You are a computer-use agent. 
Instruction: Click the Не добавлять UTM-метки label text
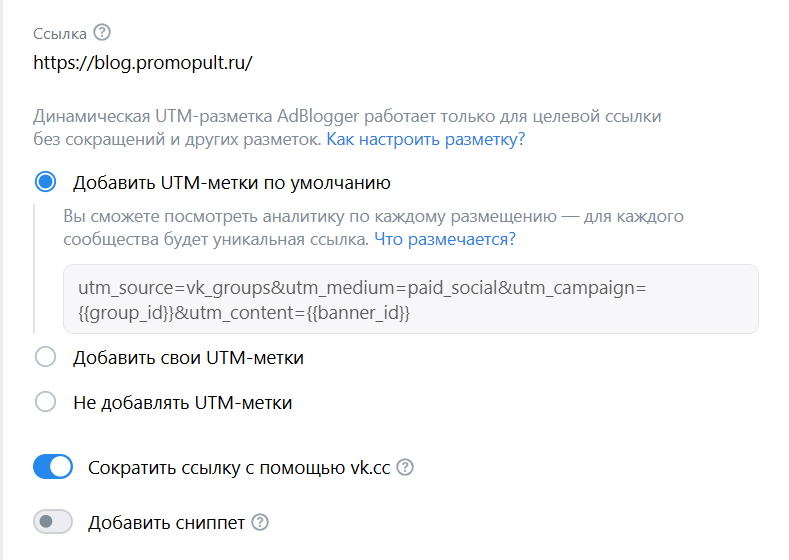coord(182,403)
